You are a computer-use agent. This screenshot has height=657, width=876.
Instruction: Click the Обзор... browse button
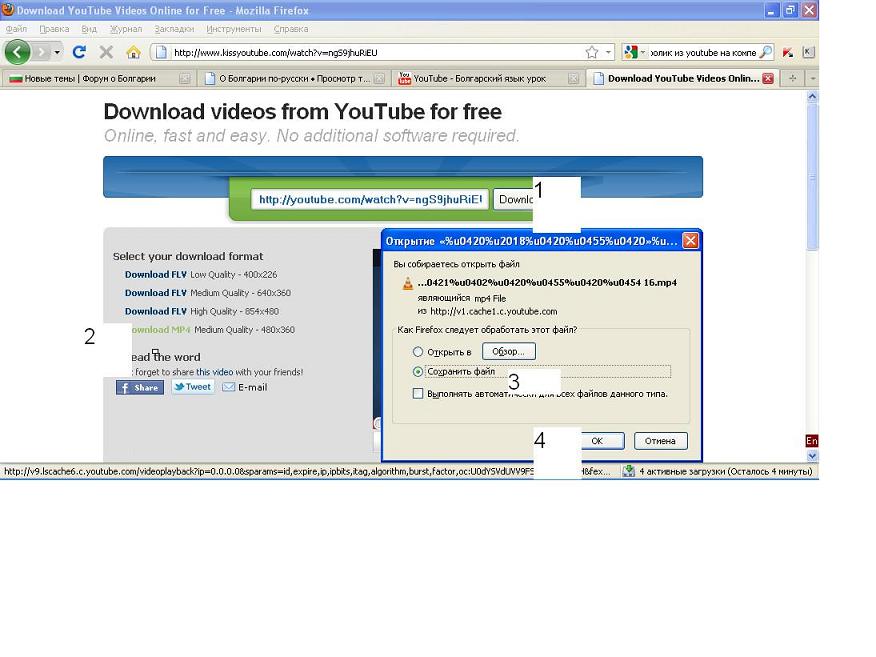[508, 351]
